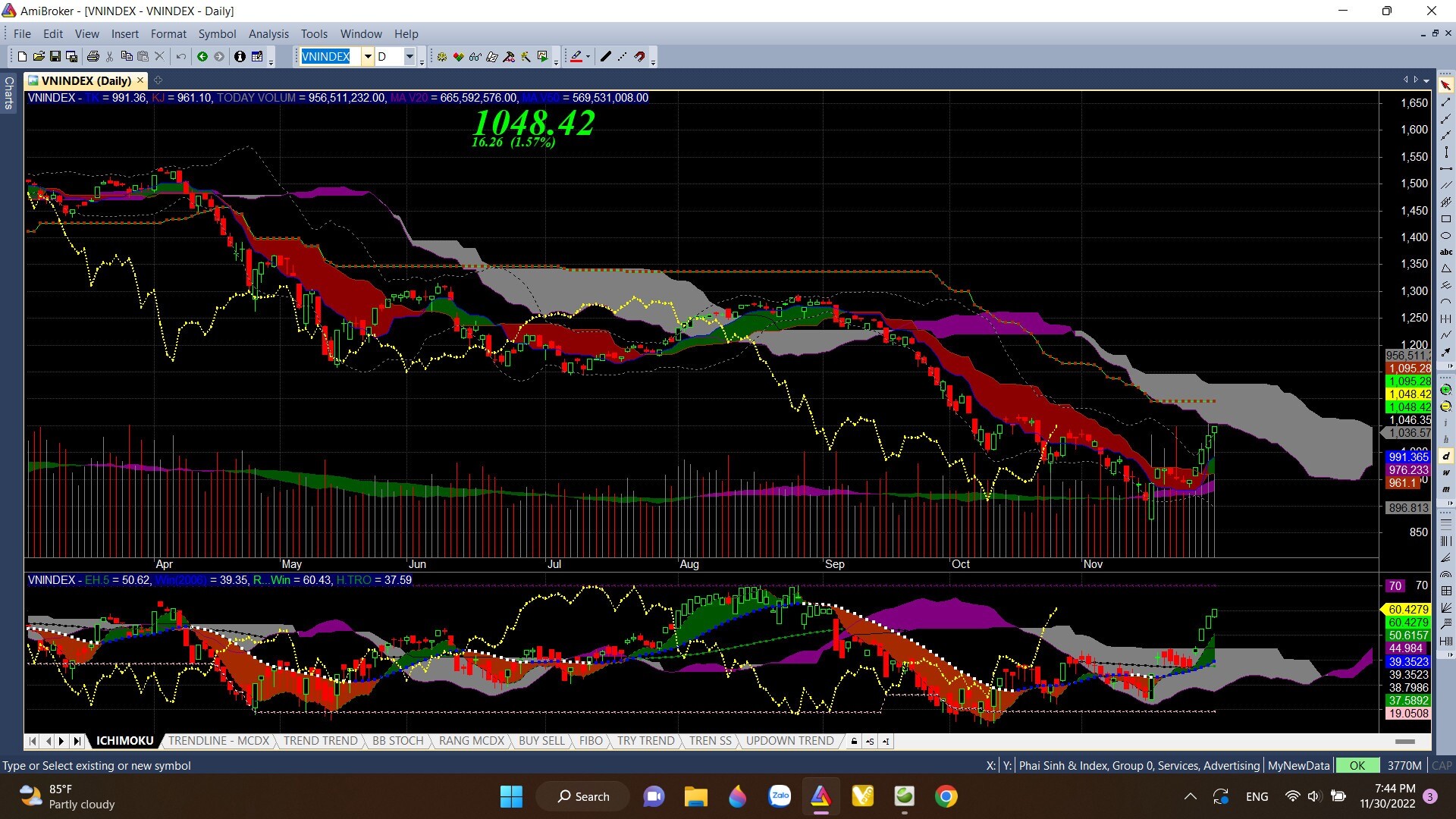The width and height of the screenshot is (1456, 819).
Task: Click the Undo arrow icon
Action: pyautogui.click(x=181, y=57)
